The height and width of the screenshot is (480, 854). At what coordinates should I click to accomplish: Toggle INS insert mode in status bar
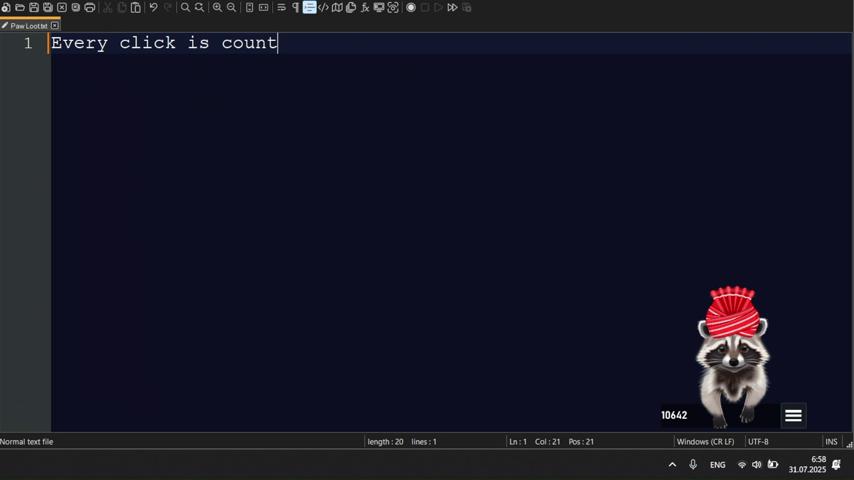831,441
